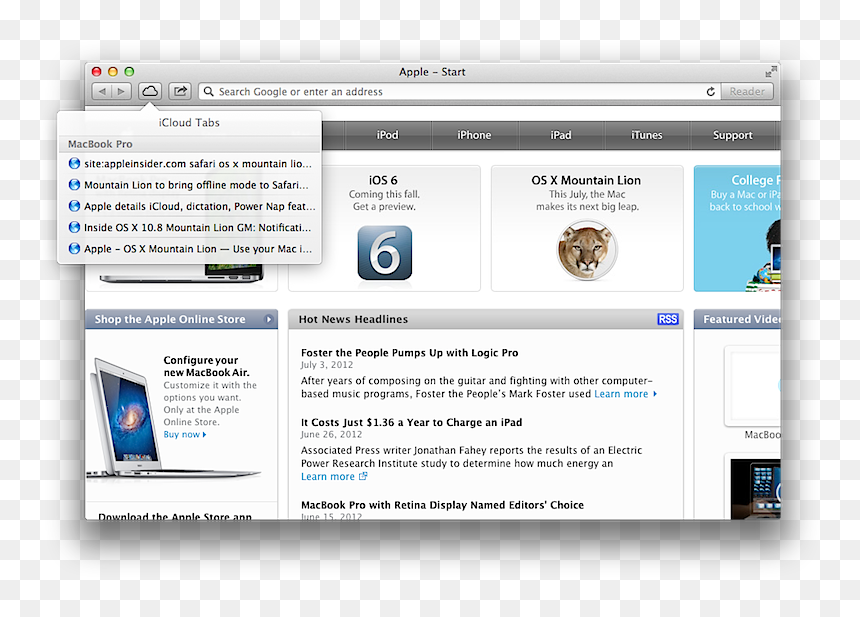Open iPad in Apple navigation bar

coord(561,135)
